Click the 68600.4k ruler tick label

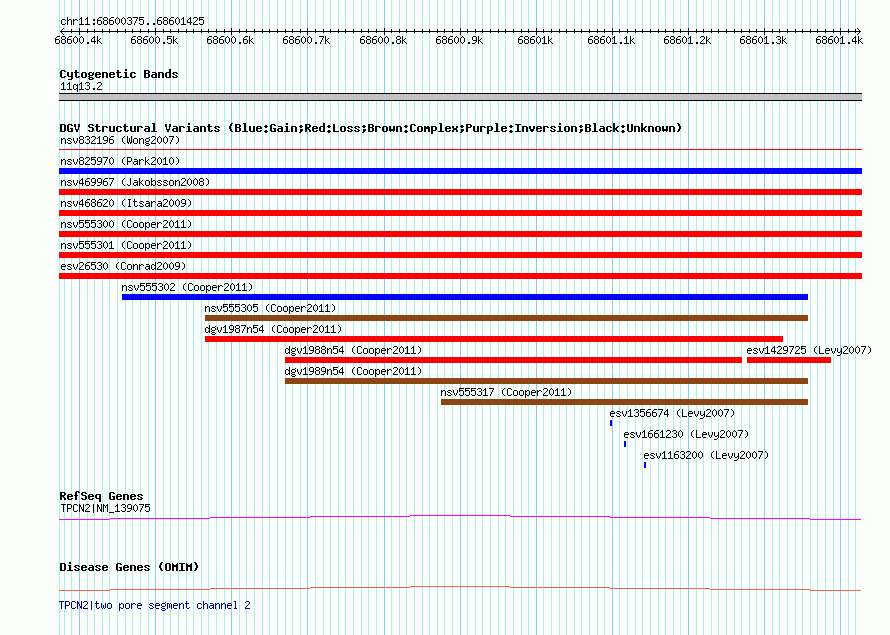(78, 40)
